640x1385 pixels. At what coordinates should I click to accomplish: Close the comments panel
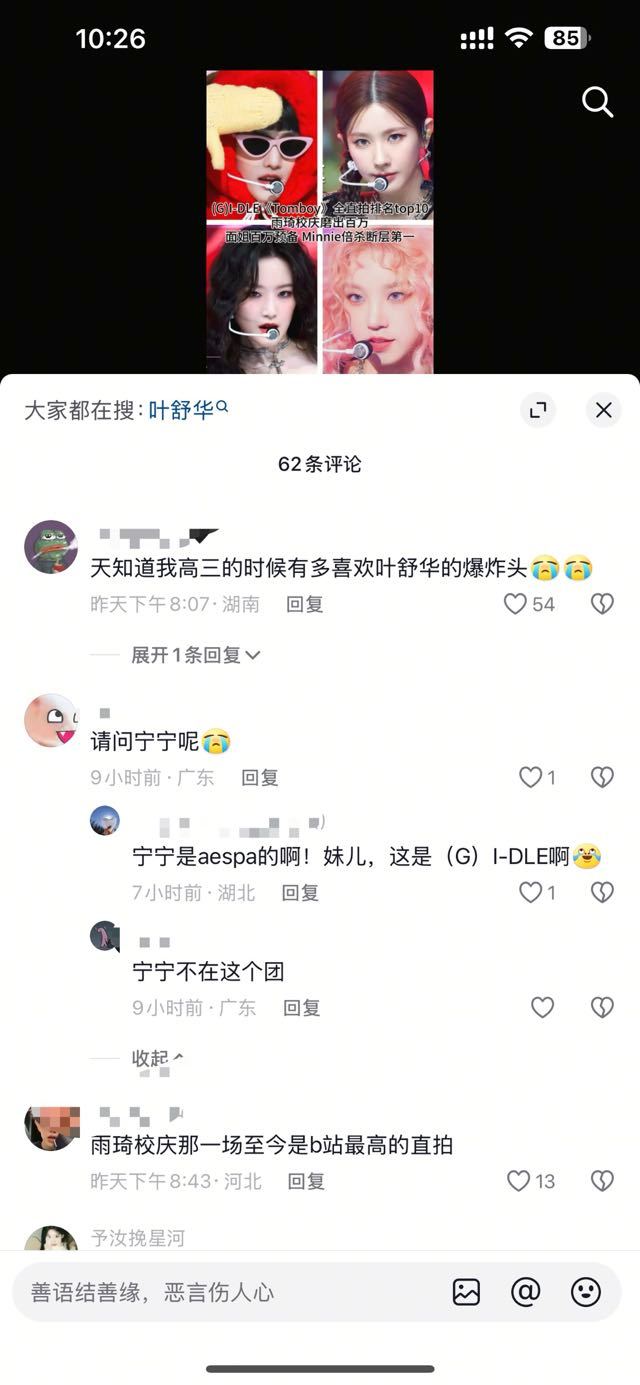(603, 410)
